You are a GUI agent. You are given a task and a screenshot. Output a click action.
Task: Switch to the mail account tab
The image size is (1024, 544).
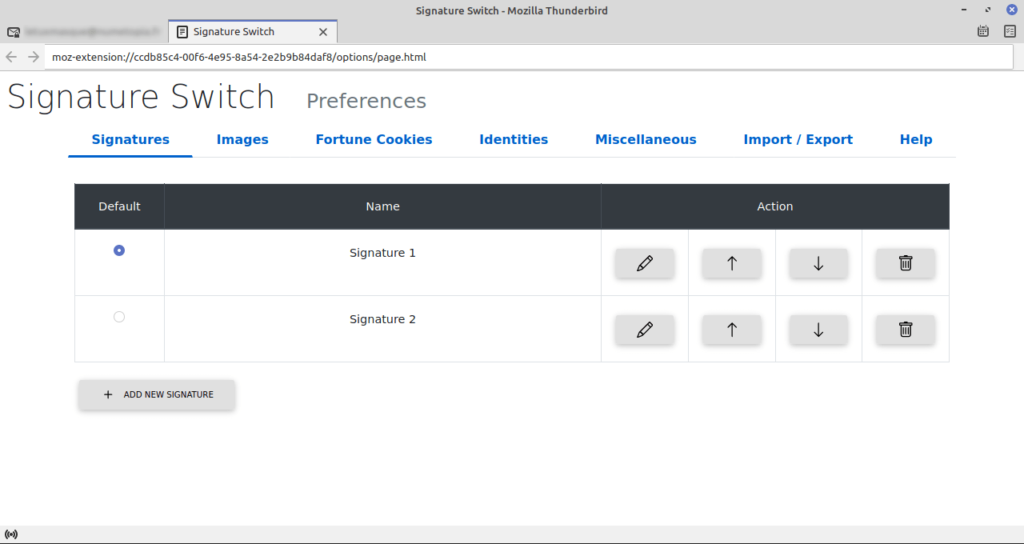84,32
